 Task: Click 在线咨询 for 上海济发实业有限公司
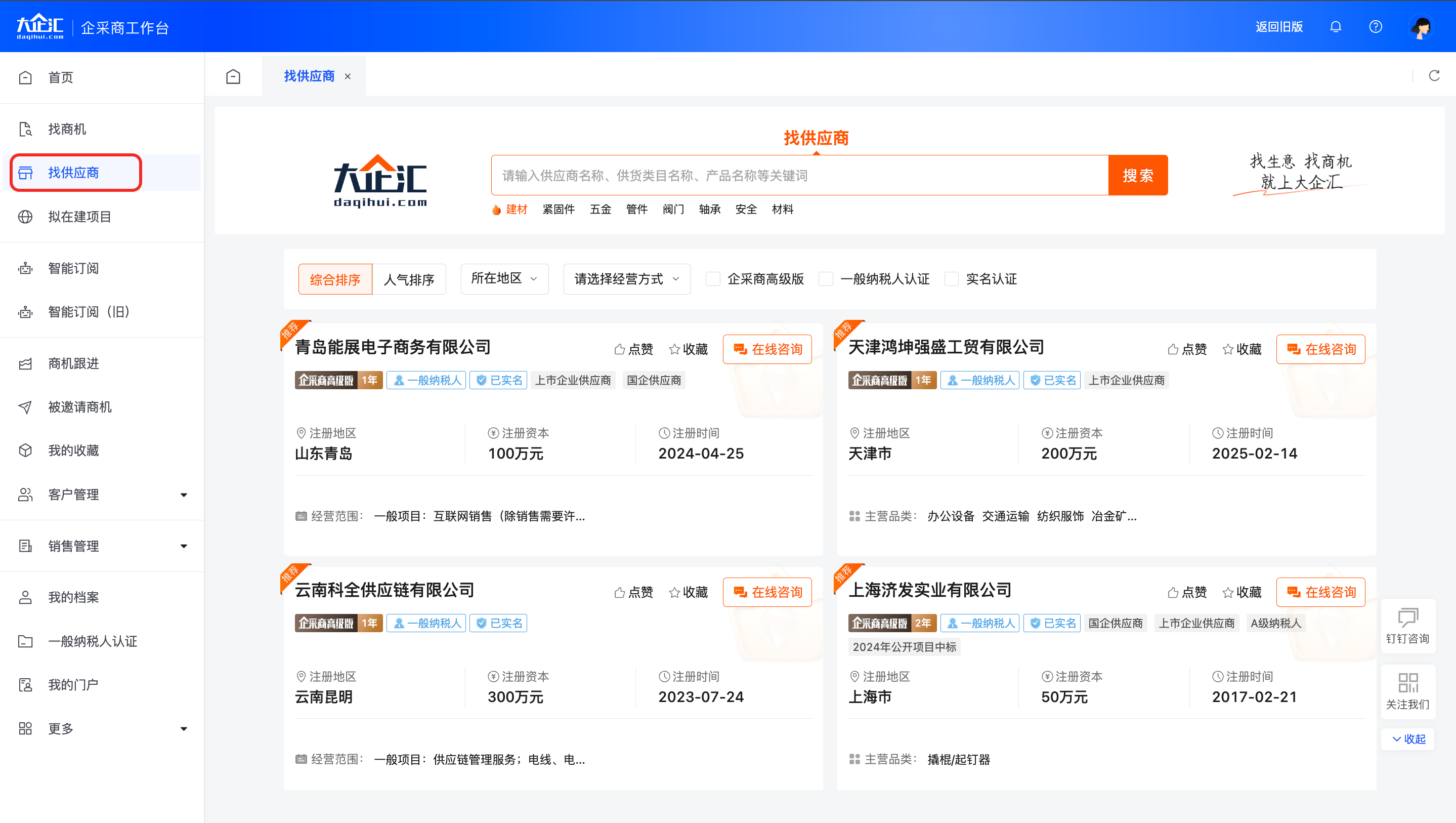point(1320,592)
